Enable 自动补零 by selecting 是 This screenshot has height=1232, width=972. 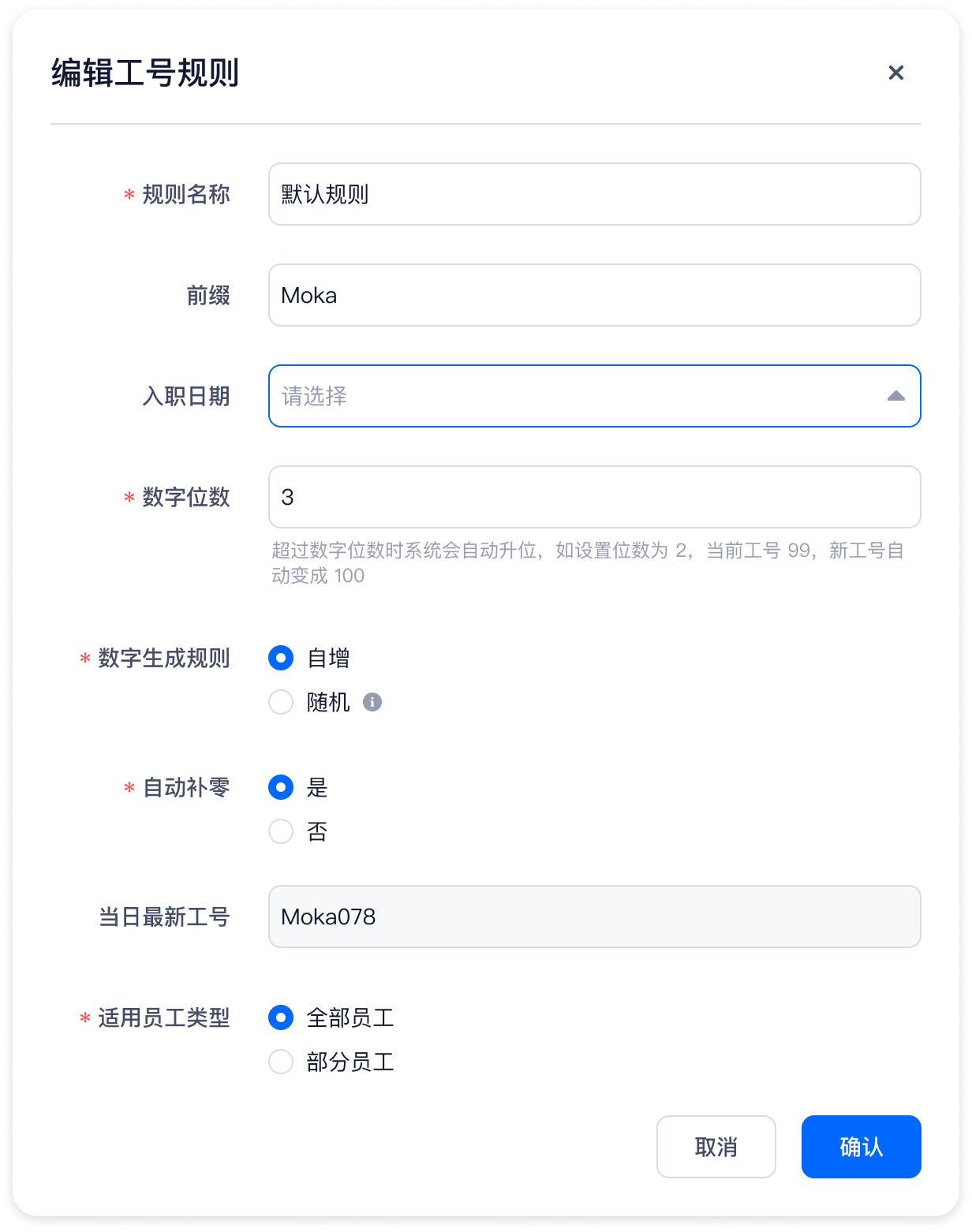click(281, 787)
